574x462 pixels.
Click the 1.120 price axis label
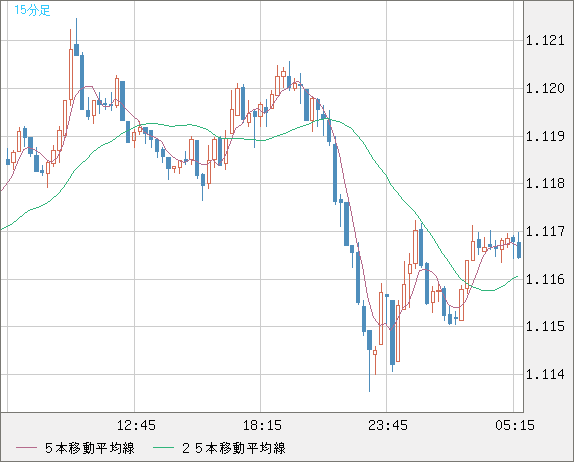pyautogui.click(x=545, y=88)
